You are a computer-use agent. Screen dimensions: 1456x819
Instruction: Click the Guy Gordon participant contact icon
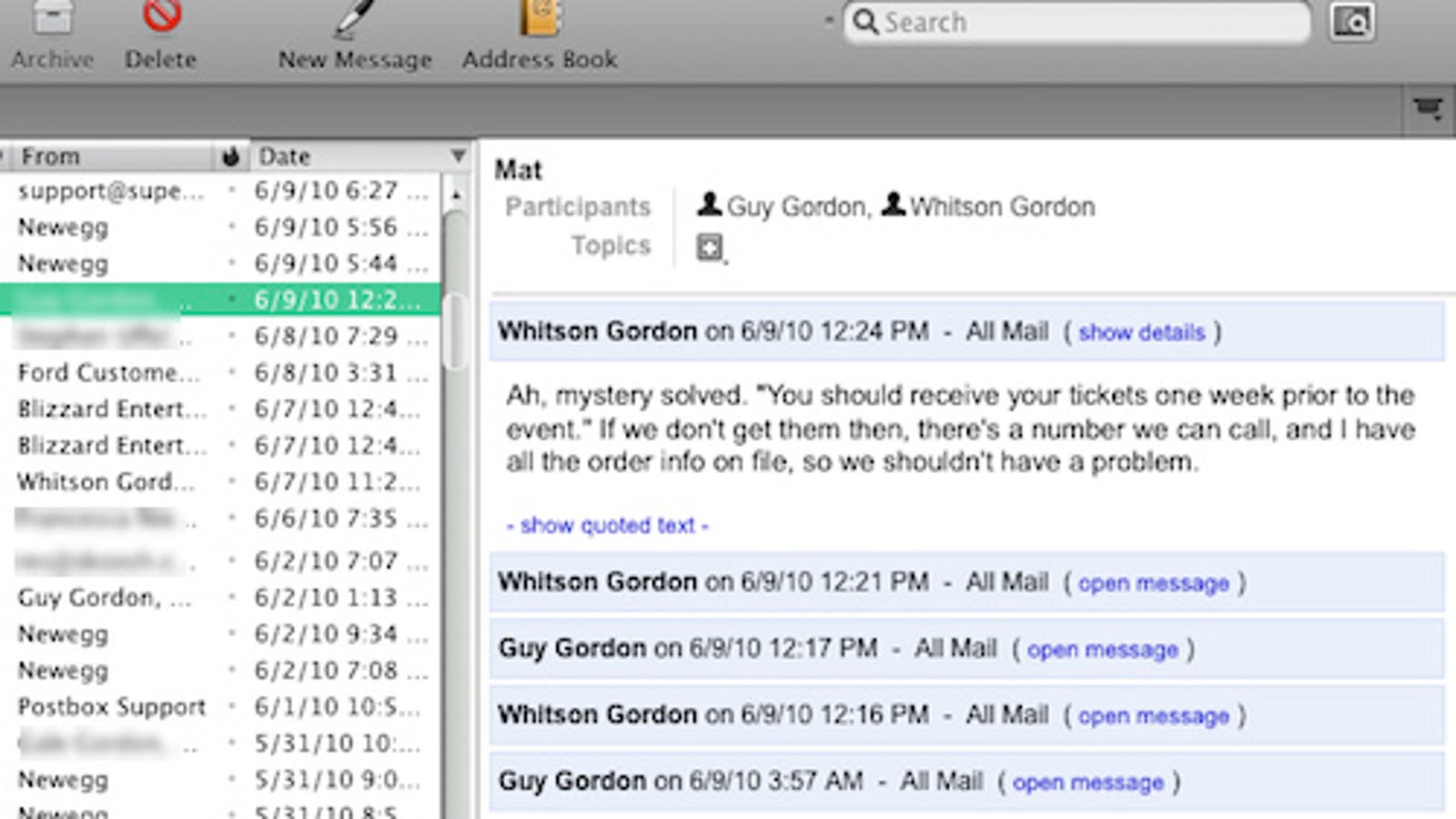[x=710, y=205]
